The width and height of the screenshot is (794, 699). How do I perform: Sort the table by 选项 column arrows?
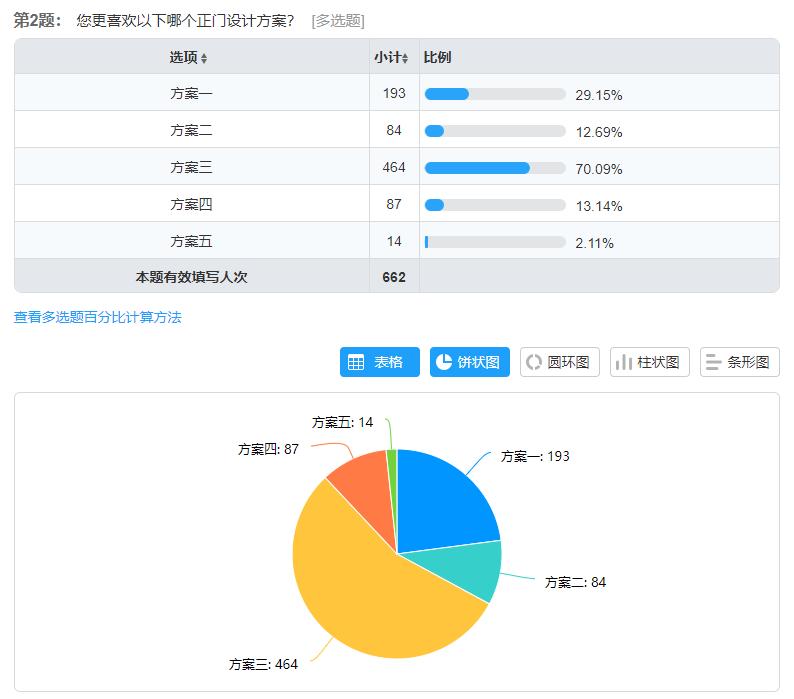click(204, 59)
